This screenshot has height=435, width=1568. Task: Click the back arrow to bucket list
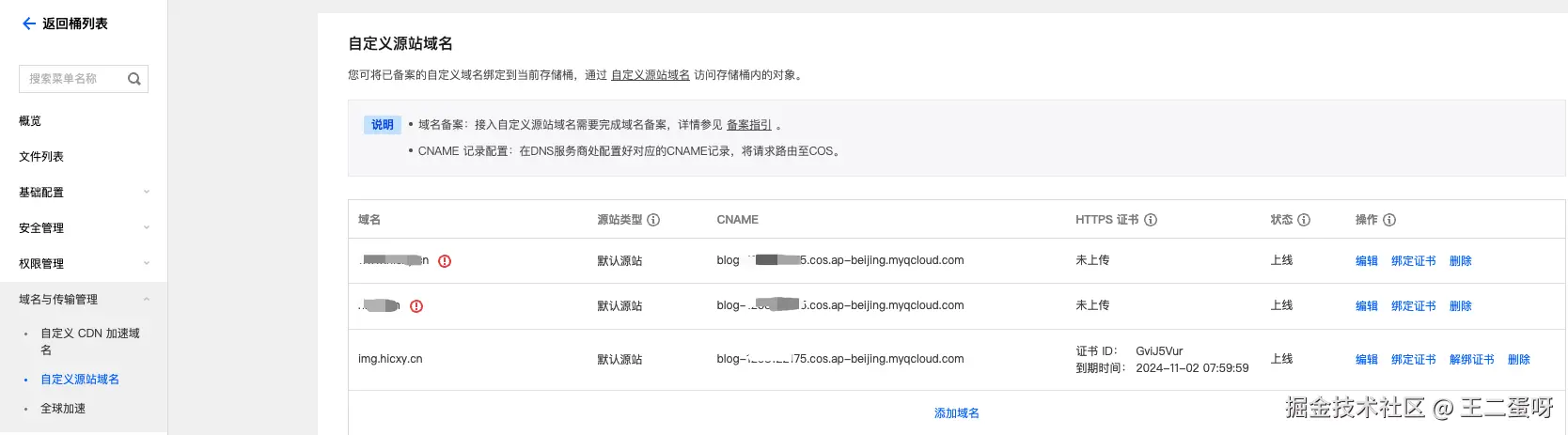click(29, 23)
